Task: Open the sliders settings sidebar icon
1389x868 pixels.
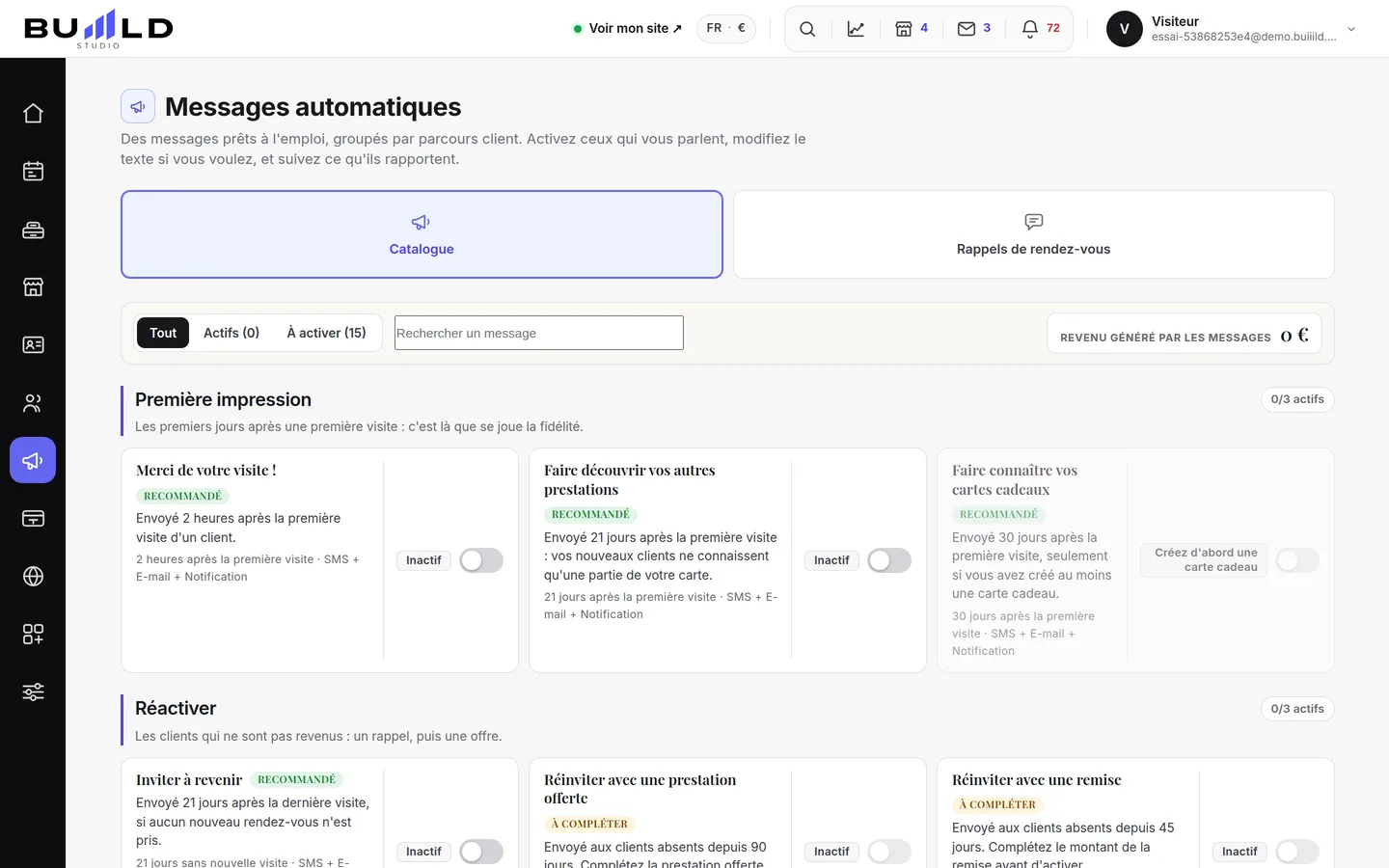Action: (33, 692)
